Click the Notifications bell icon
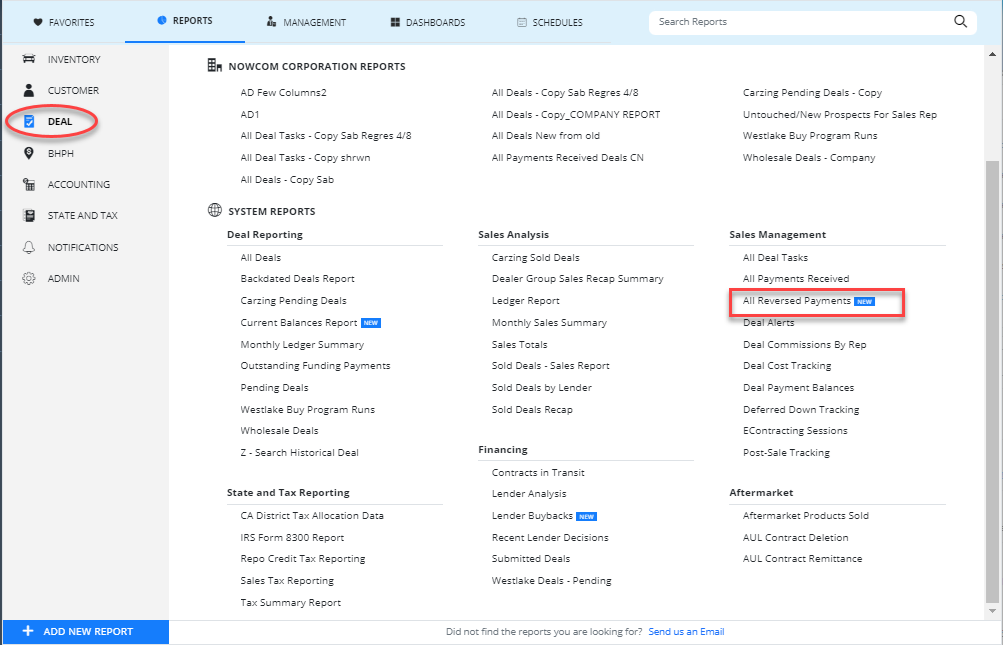 coord(29,247)
